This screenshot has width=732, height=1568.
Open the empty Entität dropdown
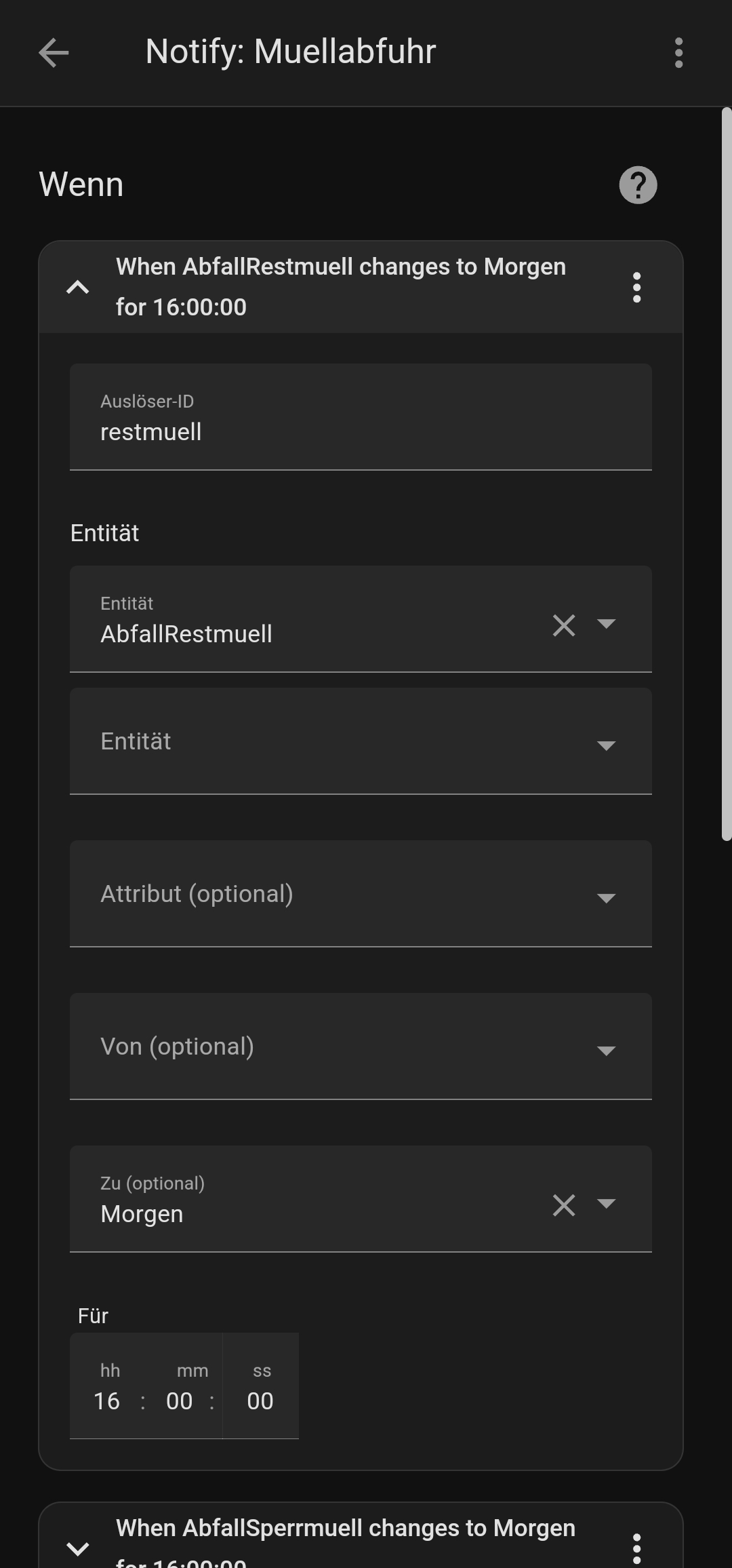[x=361, y=741]
